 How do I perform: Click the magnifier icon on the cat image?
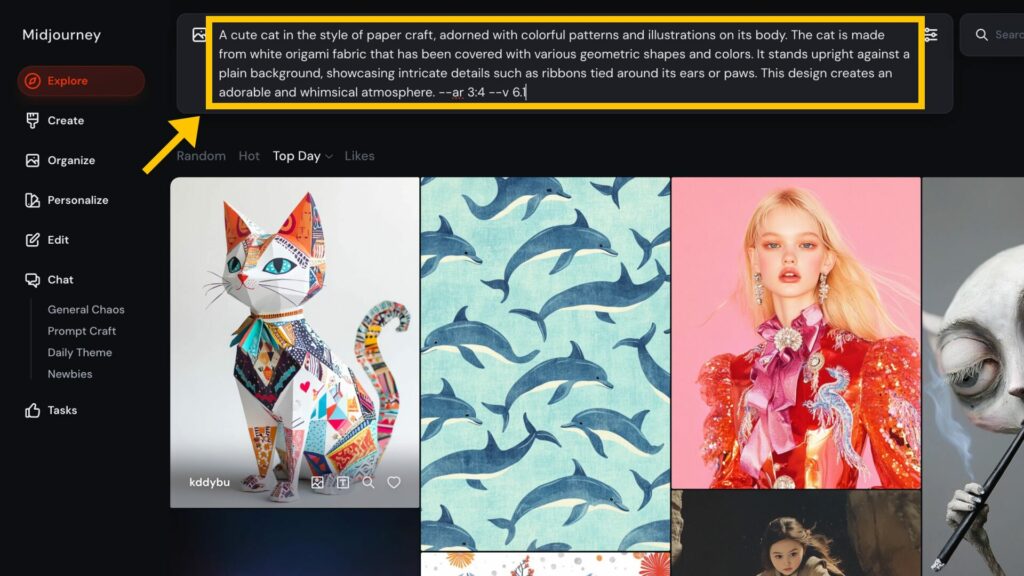[x=368, y=482]
